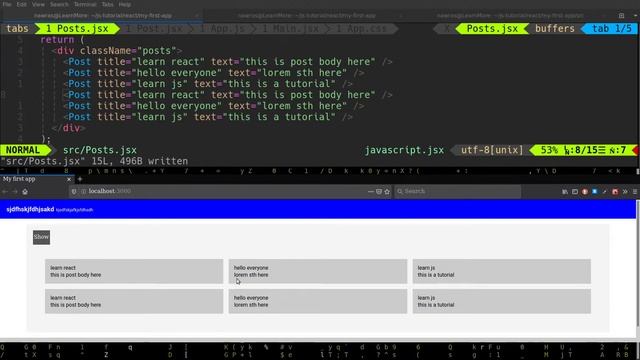Open the terminal Edit menu
The width and height of the screenshot is (640, 360).
point(22,4)
